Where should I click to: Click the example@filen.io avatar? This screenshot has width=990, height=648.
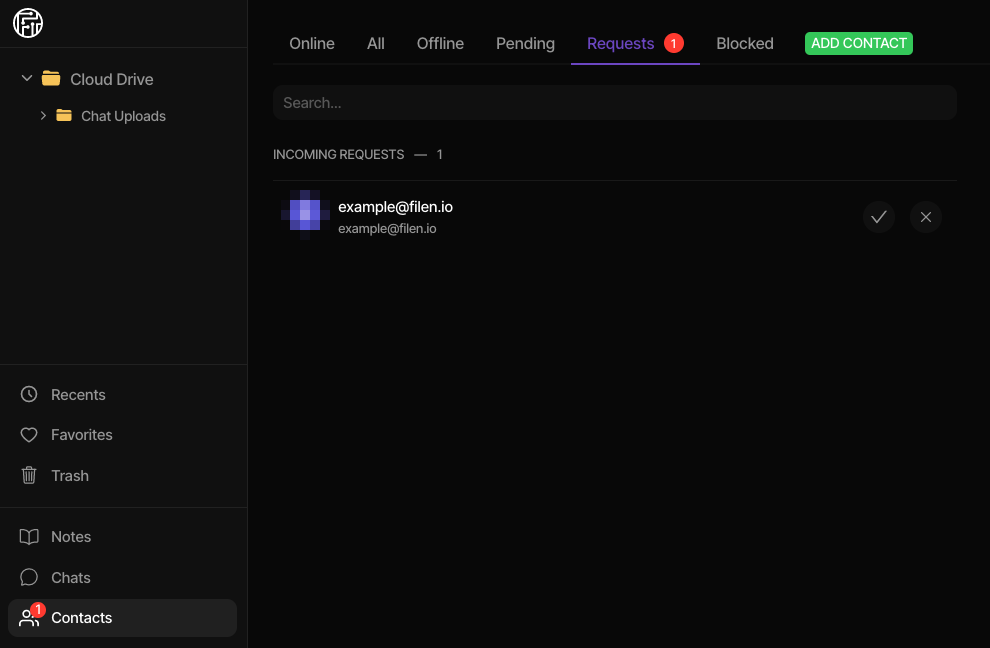point(305,215)
